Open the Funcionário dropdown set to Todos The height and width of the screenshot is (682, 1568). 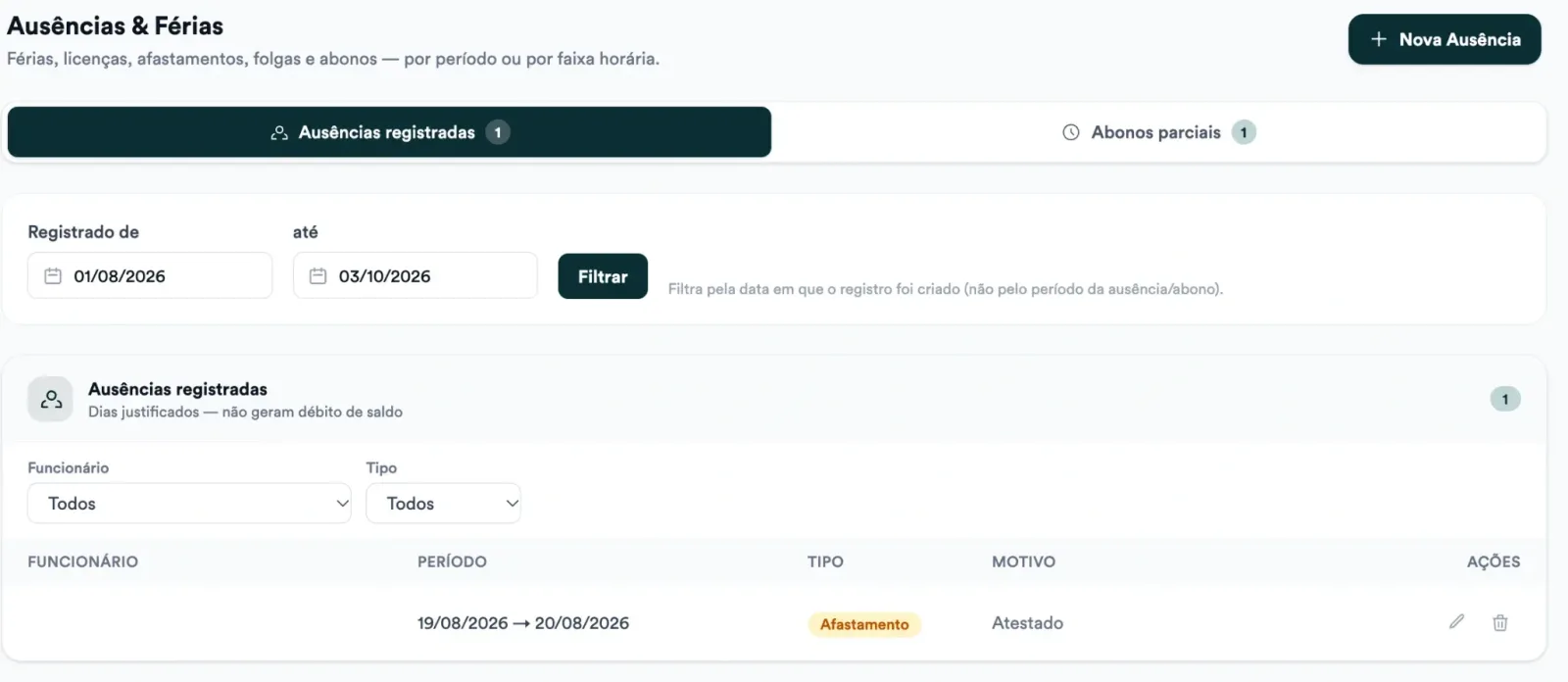[189, 503]
